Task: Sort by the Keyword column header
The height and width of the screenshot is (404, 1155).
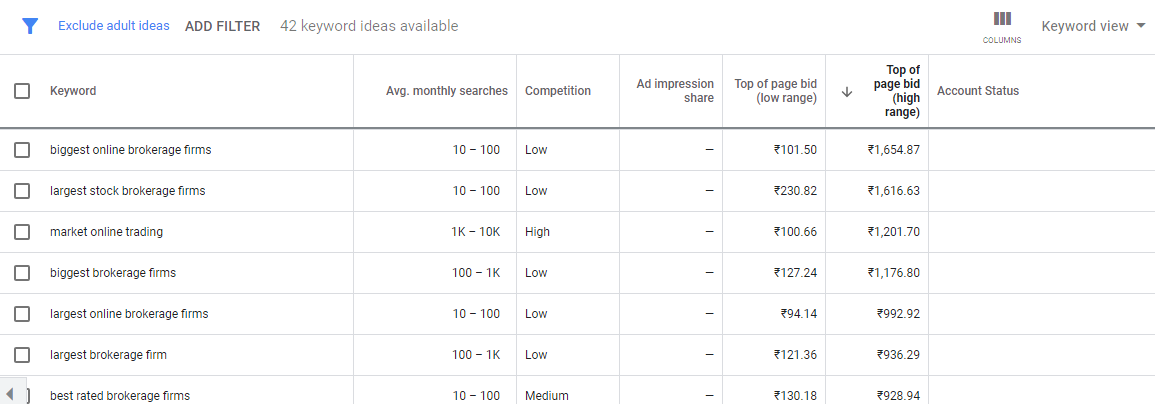Action: 73,91
